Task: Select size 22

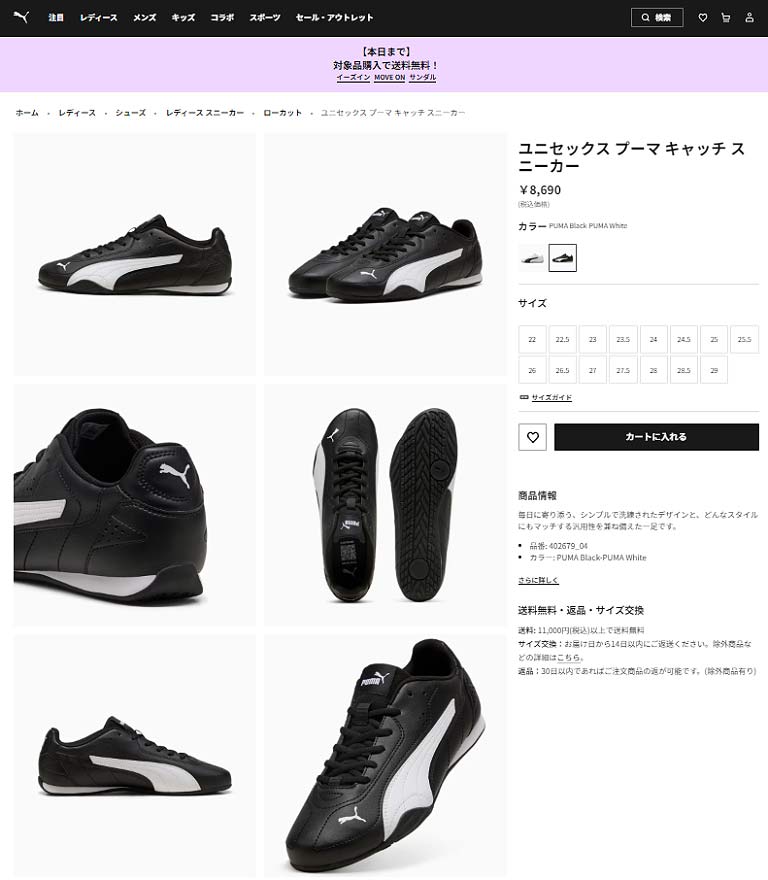Action: [x=532, y=340]
